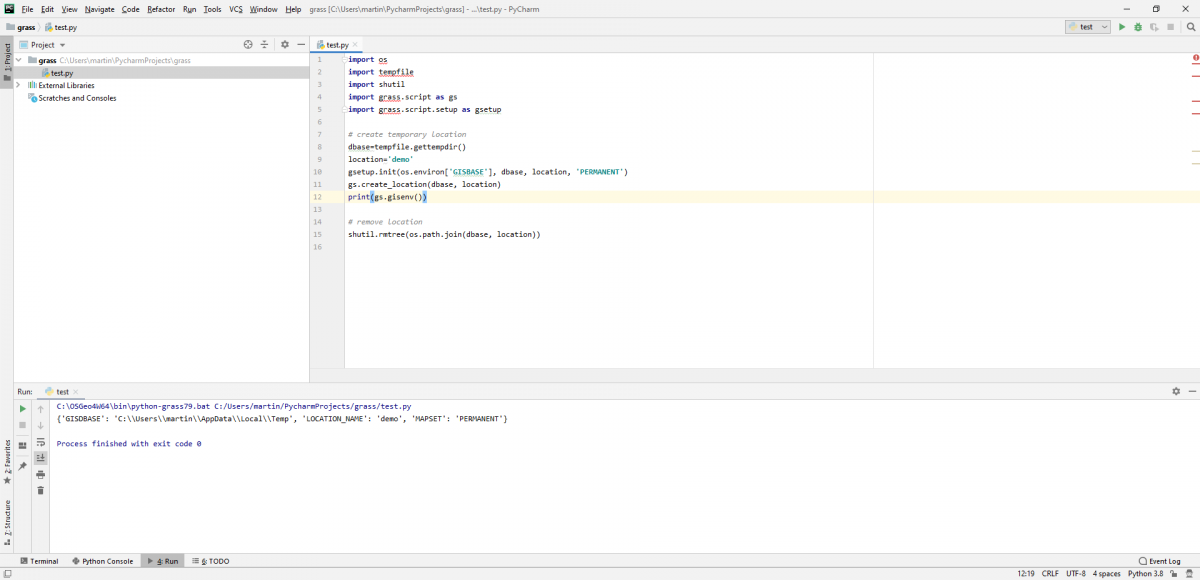Viewport: 1200px width, 580px height.
Task: Open Search Everywhere magnifier icon
Action: pyautogui.click(x=1188, y=27)
